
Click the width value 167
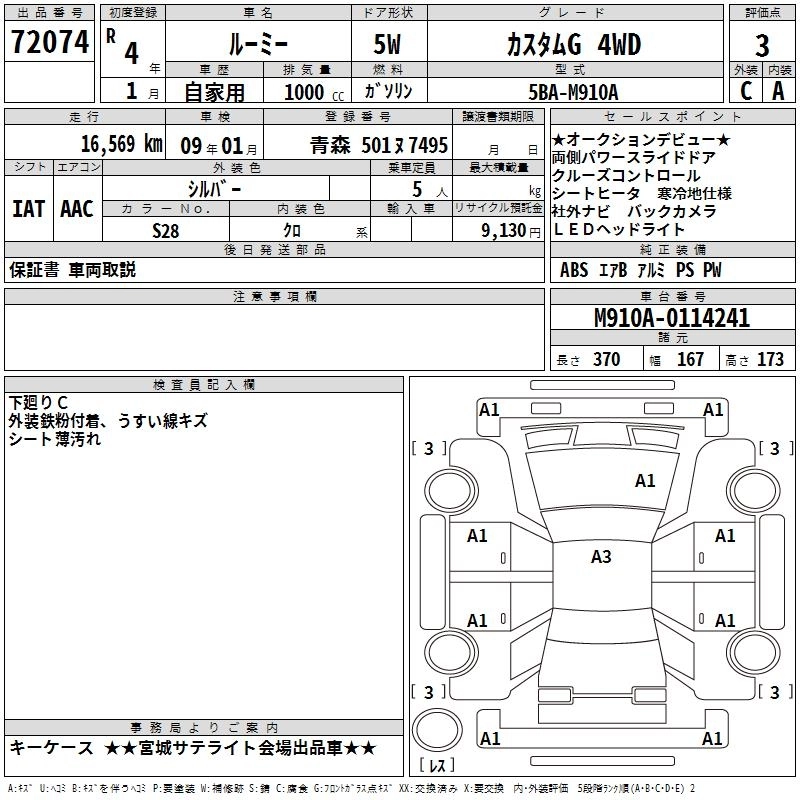tap(690, 360)
